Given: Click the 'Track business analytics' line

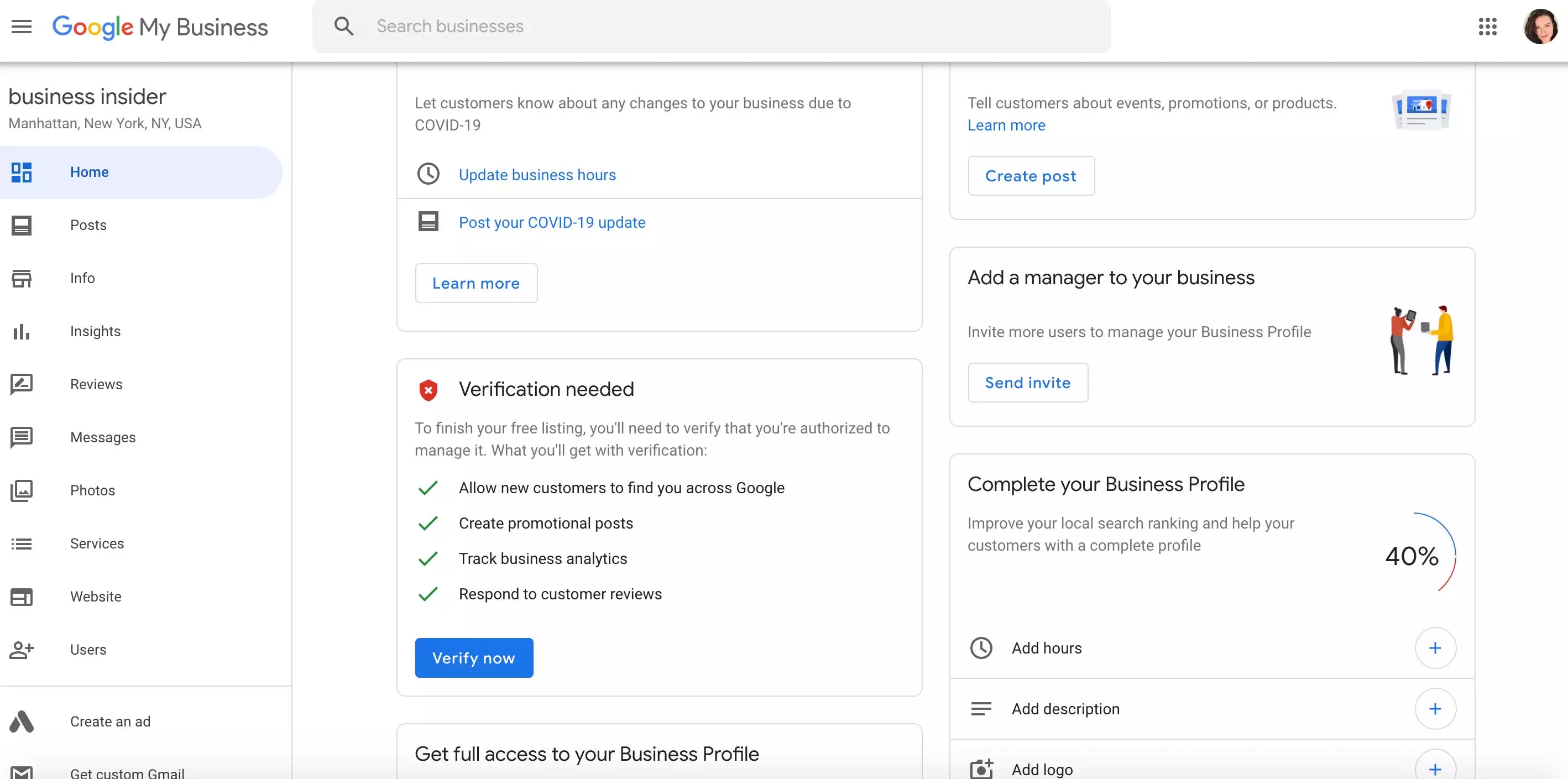Looking at the screenshot, I should click(x=543, y=559).
